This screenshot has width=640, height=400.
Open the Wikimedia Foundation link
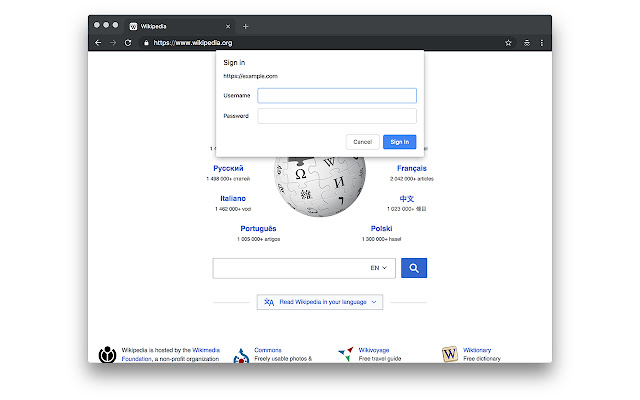click(171, 354)
